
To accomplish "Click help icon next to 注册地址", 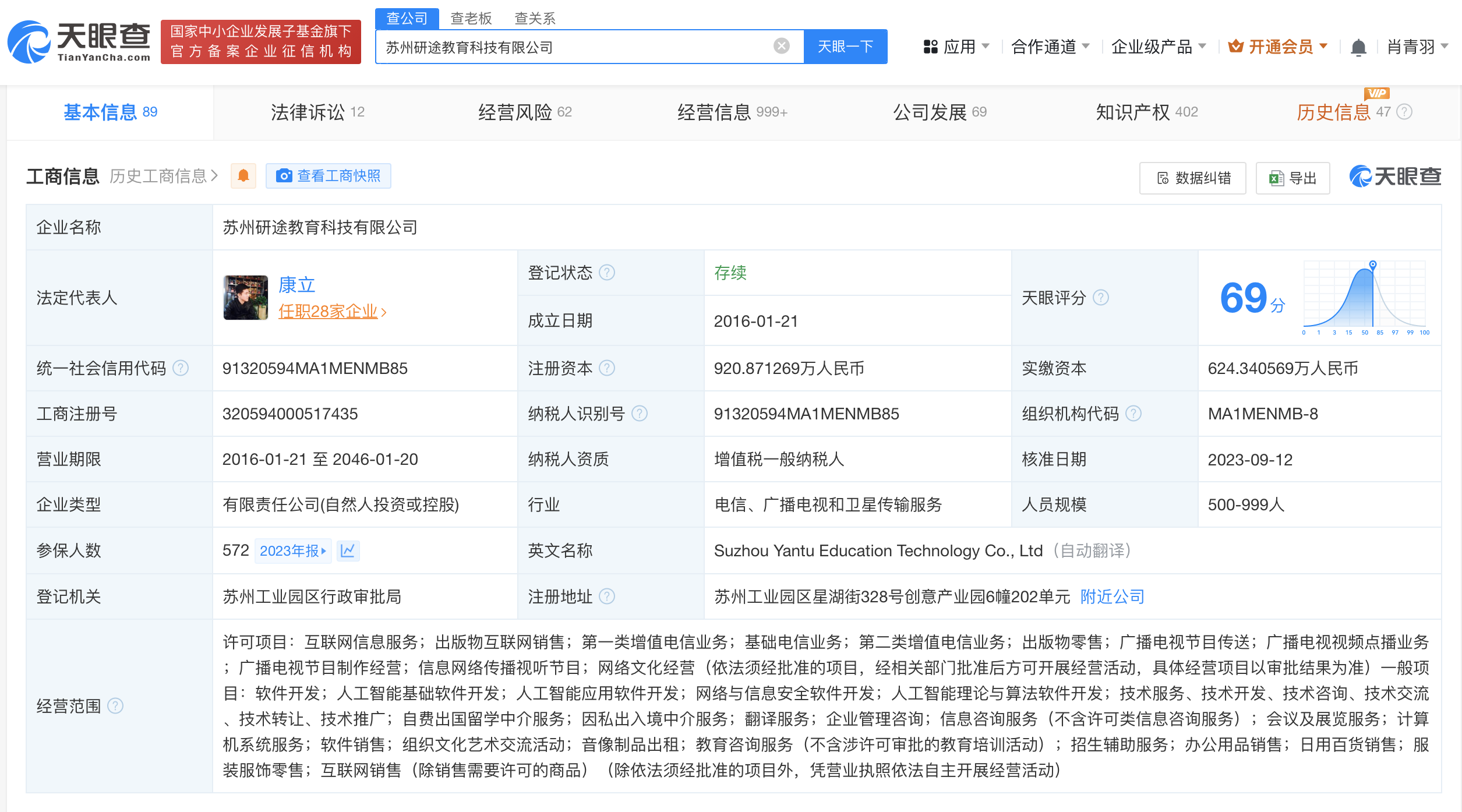I will coord(607,596).
